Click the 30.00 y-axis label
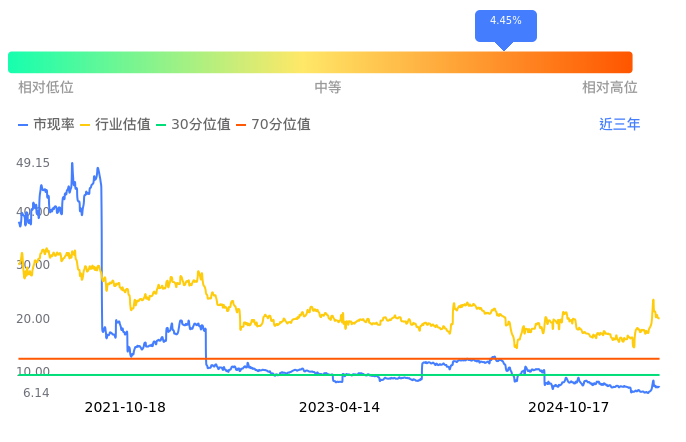Screen dimensions: 686x442 [33, 265]
